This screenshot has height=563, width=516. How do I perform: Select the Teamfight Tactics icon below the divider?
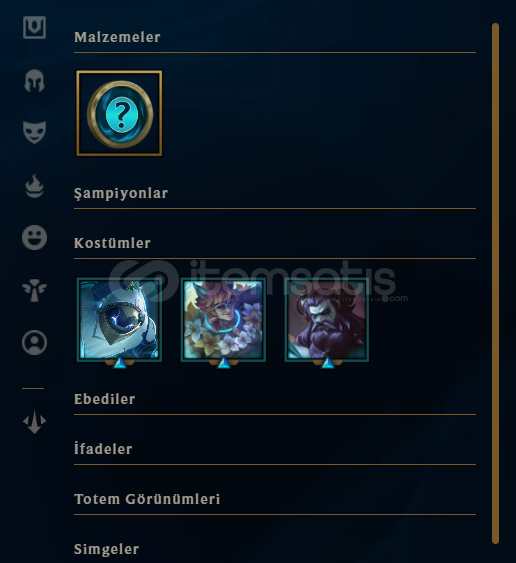pos(34,422)
